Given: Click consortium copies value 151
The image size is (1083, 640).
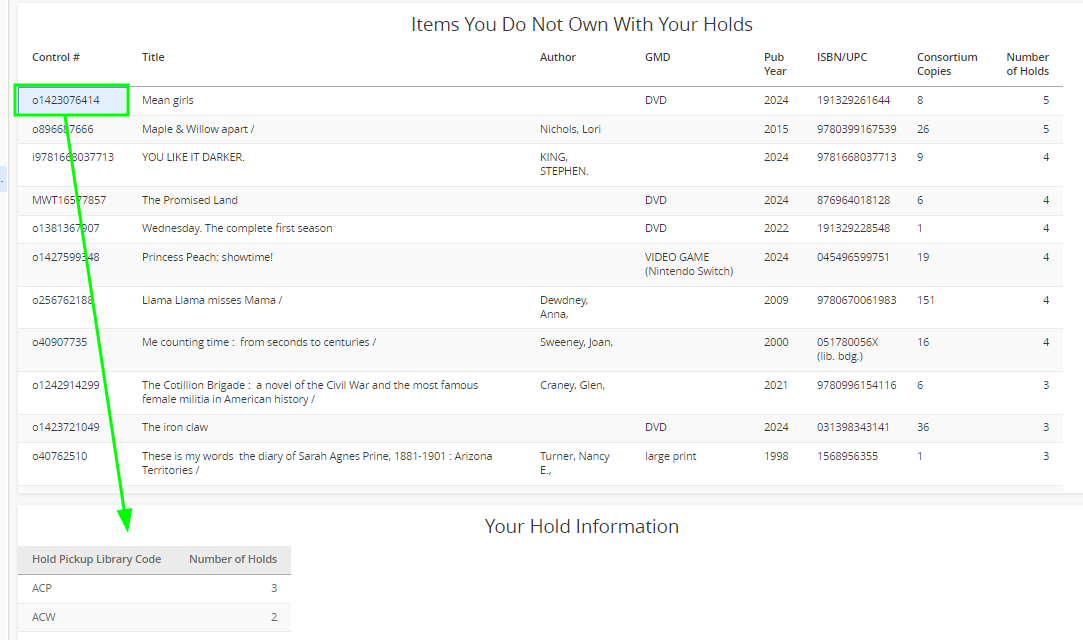Looking at the screenshot, I should click(926, 300).
